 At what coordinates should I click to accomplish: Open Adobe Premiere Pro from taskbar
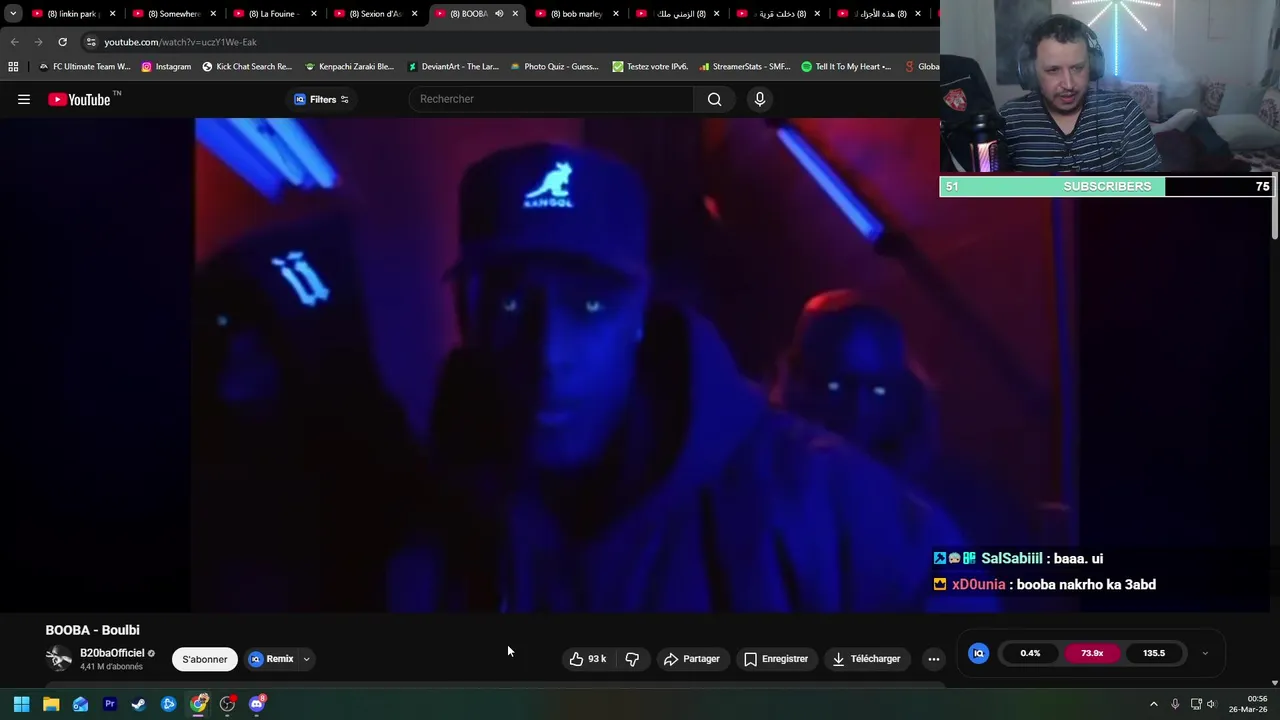pos(110,704)
